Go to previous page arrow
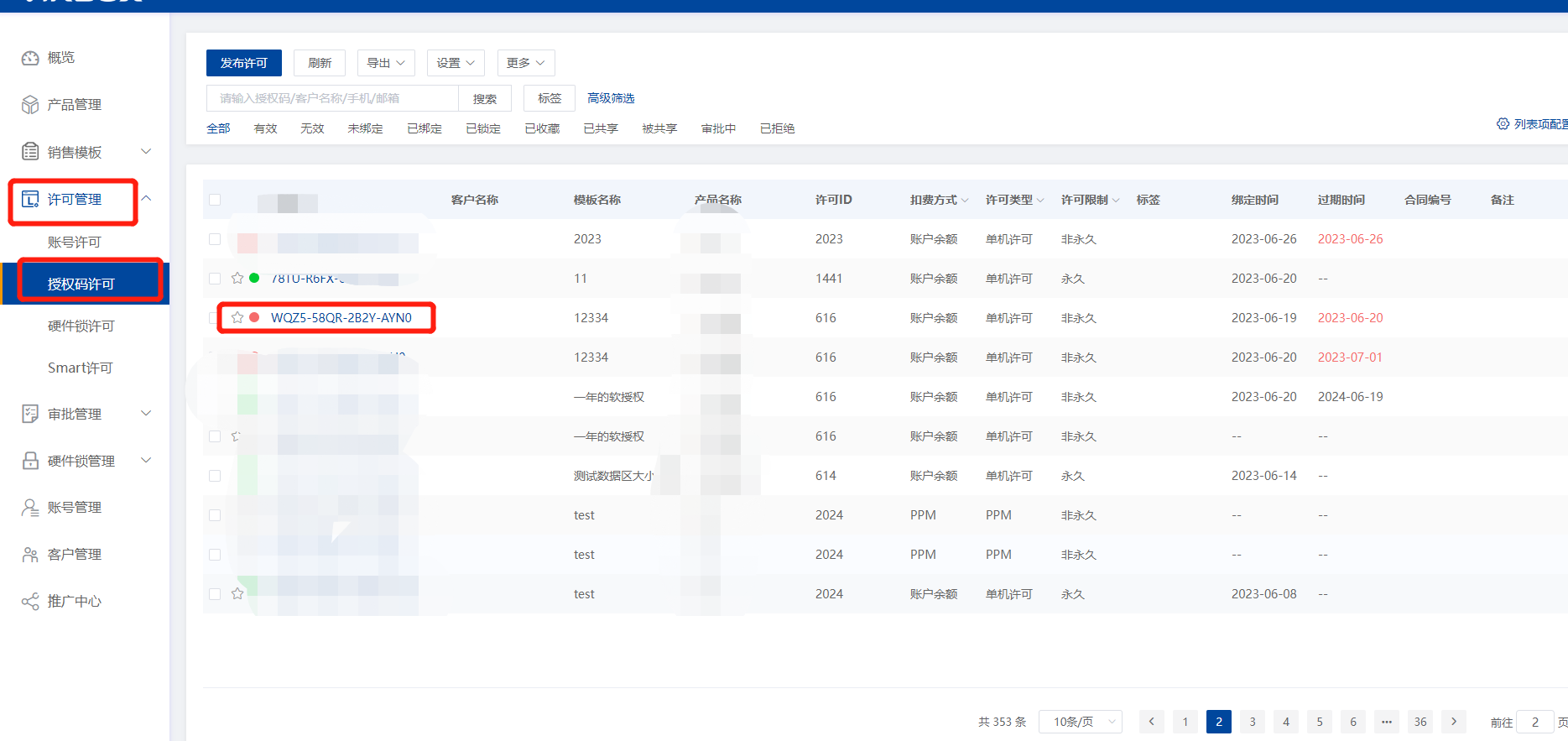 (1152, 722)
